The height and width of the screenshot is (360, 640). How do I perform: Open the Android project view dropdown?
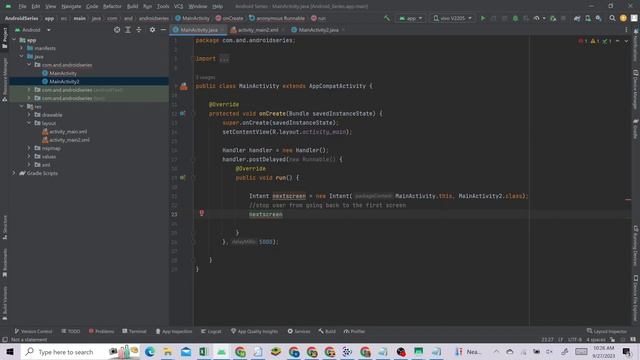click(x=33, y=30)
